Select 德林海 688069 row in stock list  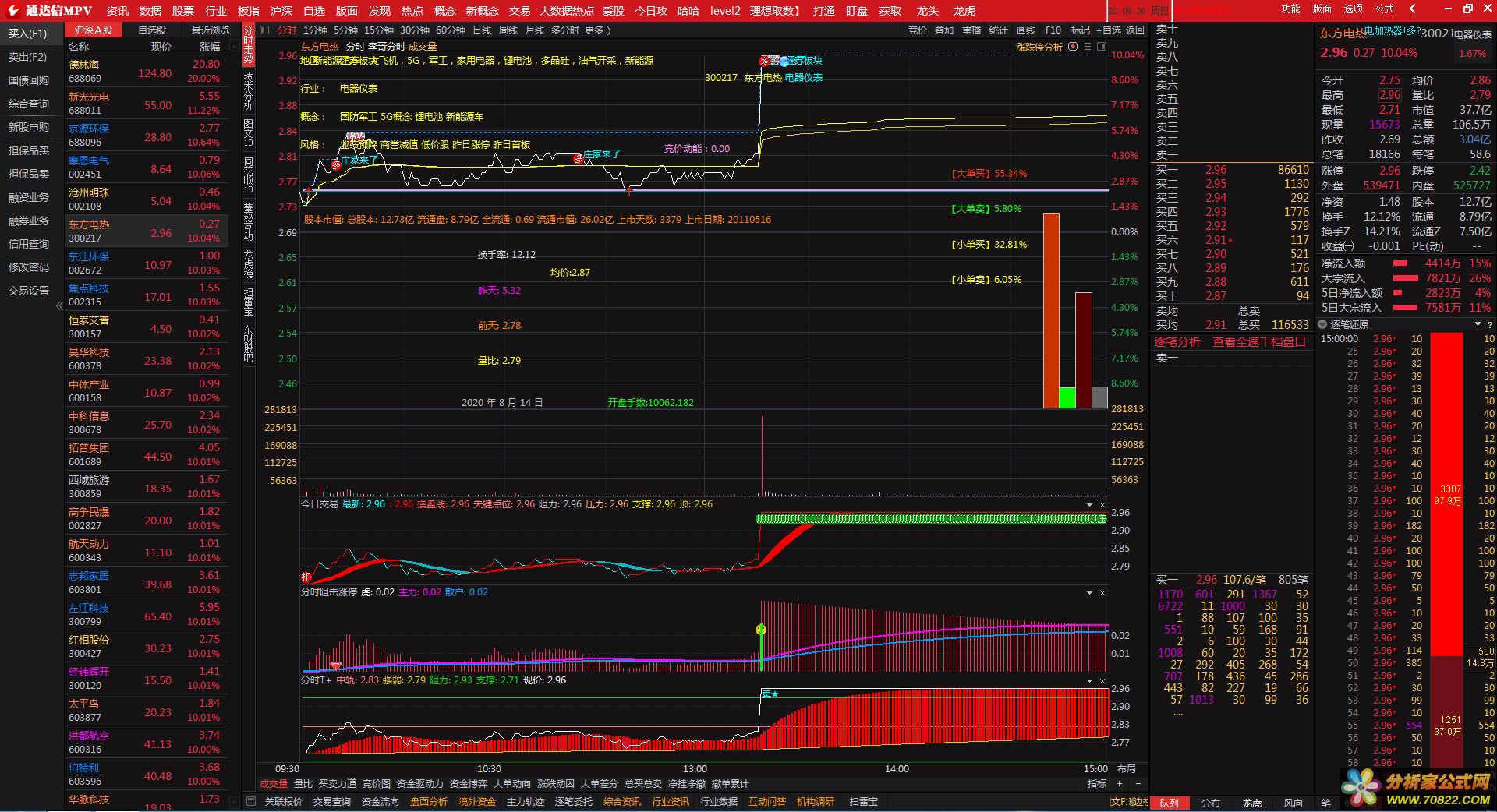point(147,72)
